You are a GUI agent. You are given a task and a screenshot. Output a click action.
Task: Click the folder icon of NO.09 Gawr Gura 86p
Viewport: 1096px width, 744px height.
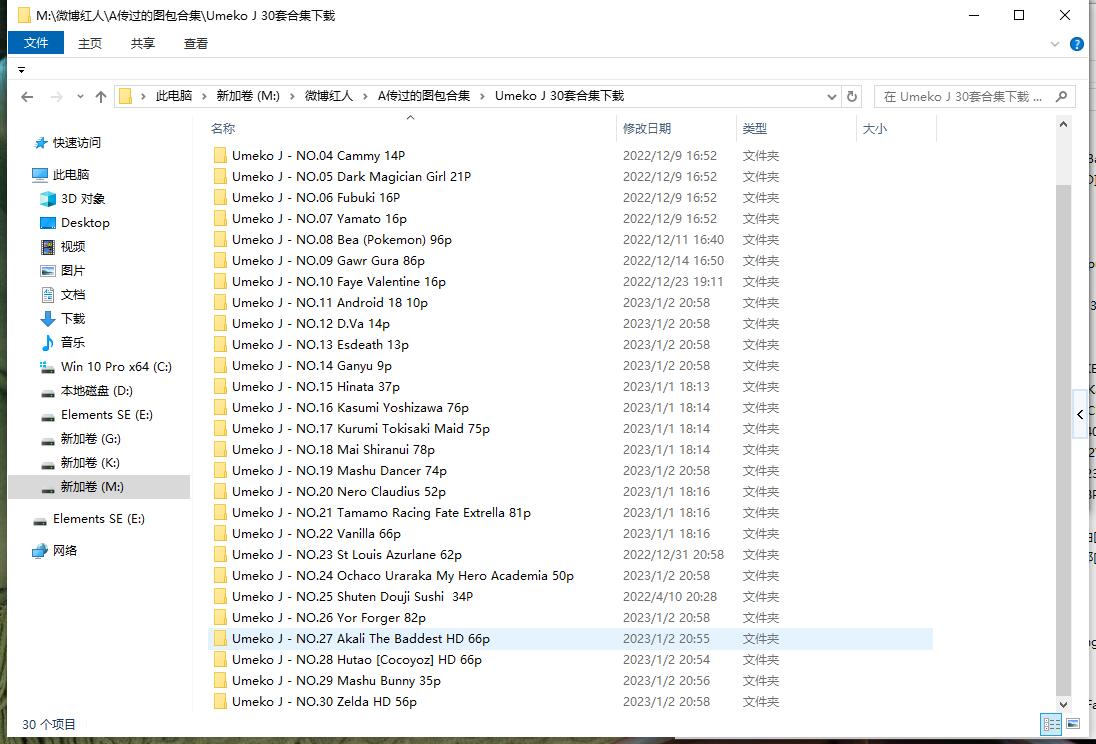(x=220, y=260)
